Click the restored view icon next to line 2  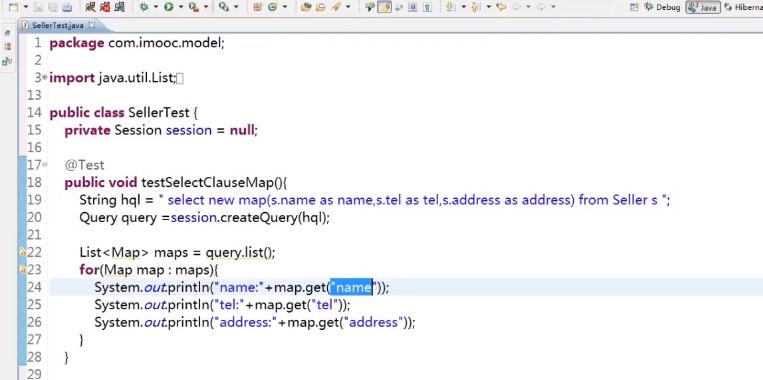[x=7, y=61]
